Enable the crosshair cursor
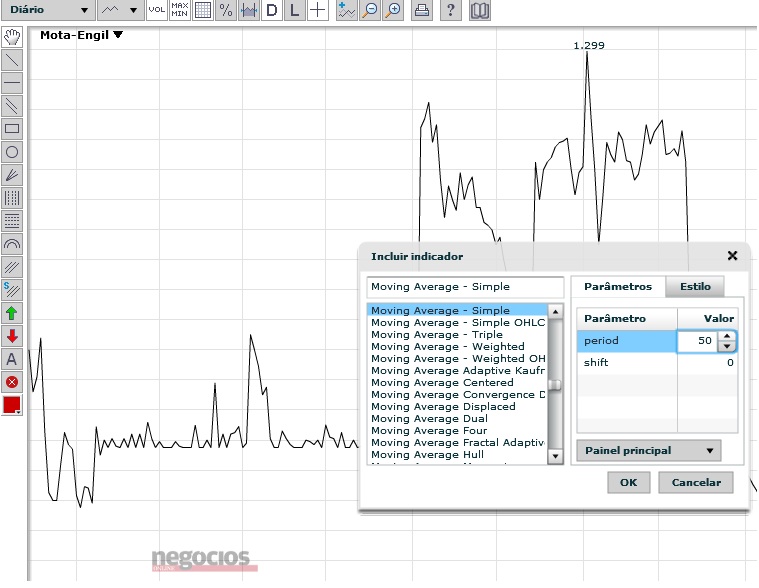 click(318, 10)
